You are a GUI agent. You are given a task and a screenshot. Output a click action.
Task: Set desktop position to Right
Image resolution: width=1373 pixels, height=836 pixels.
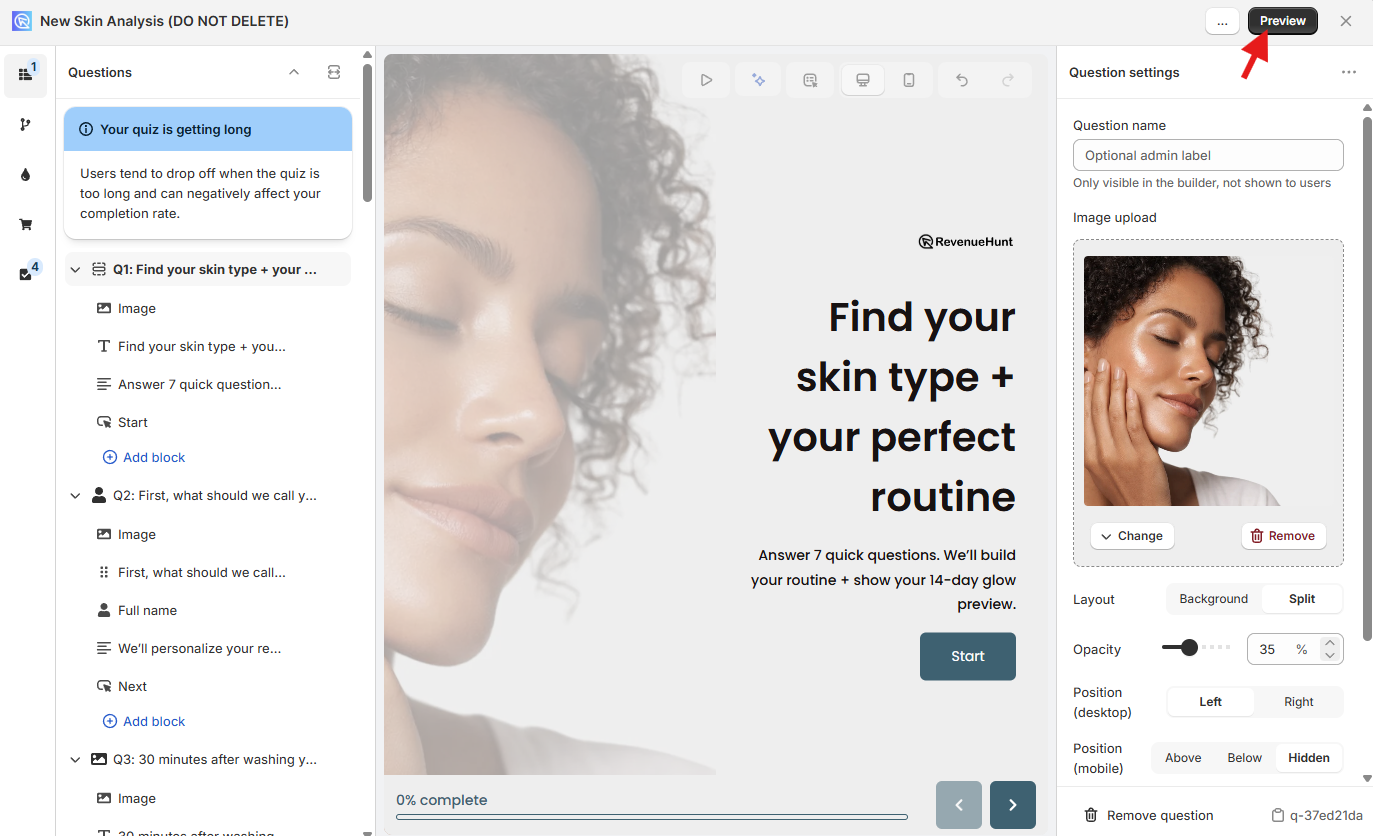click(1299, 702)
